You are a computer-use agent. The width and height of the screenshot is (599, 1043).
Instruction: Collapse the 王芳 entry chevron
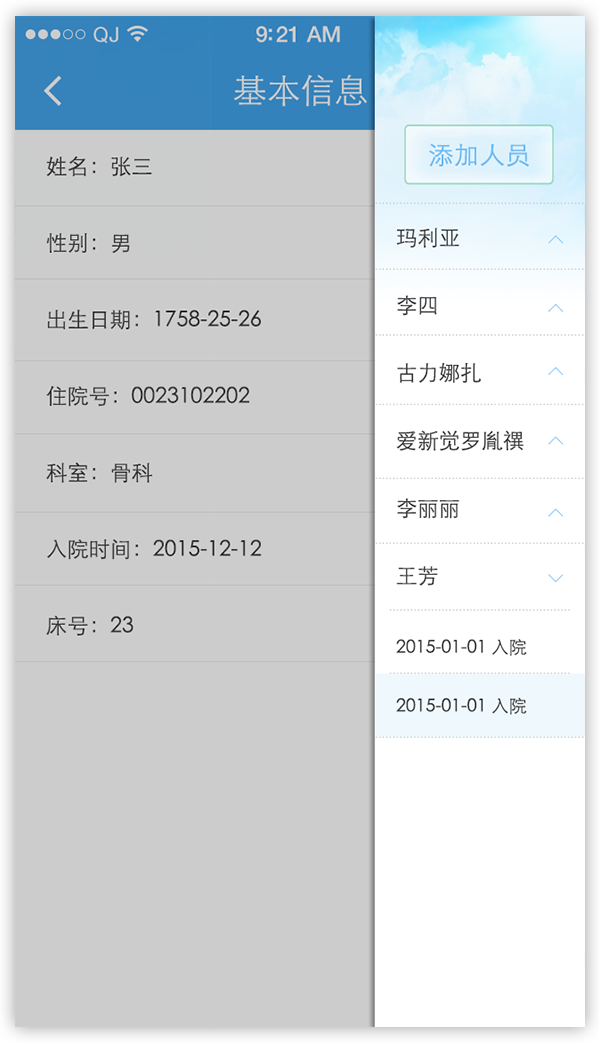click(x=556, y=578)
